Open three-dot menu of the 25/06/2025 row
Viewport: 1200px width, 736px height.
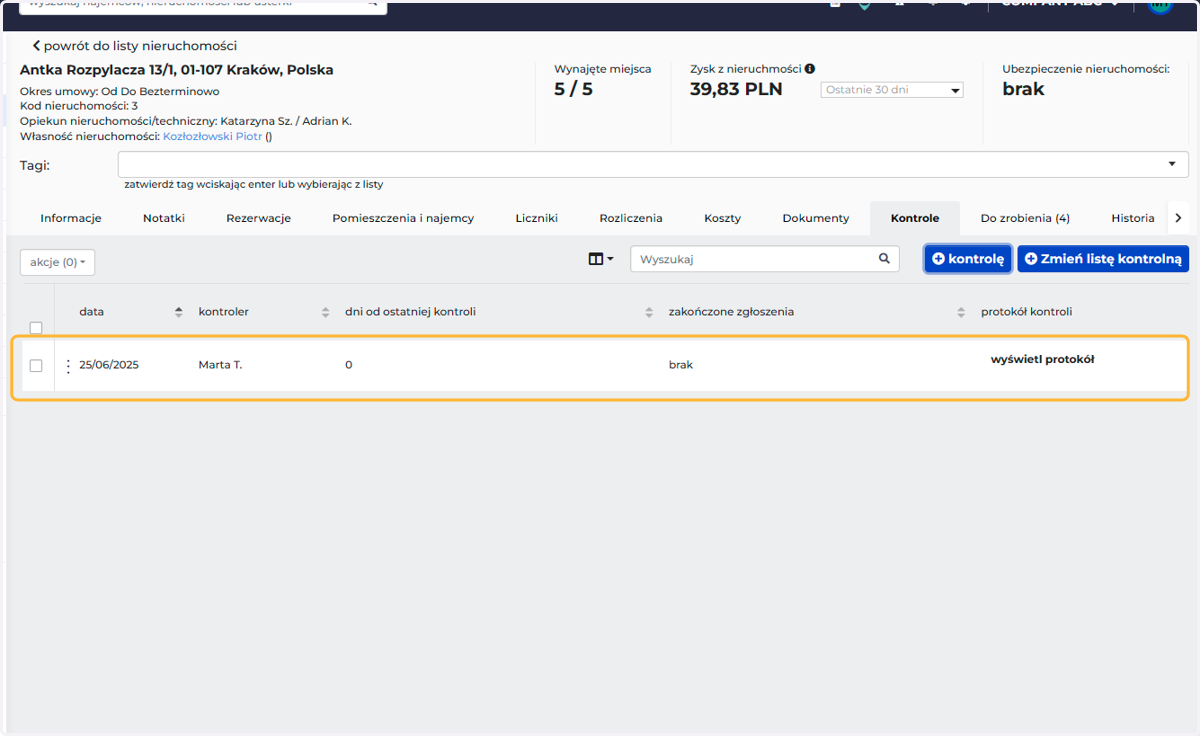(x=68, y=366)
